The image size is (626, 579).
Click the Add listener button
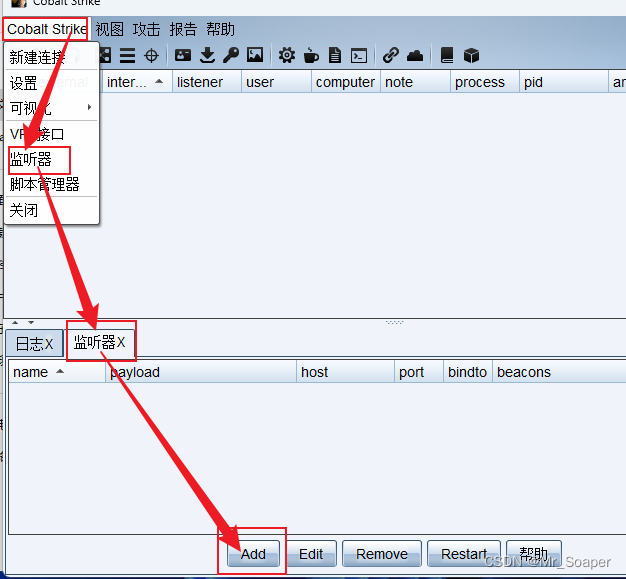coord(253,554)
